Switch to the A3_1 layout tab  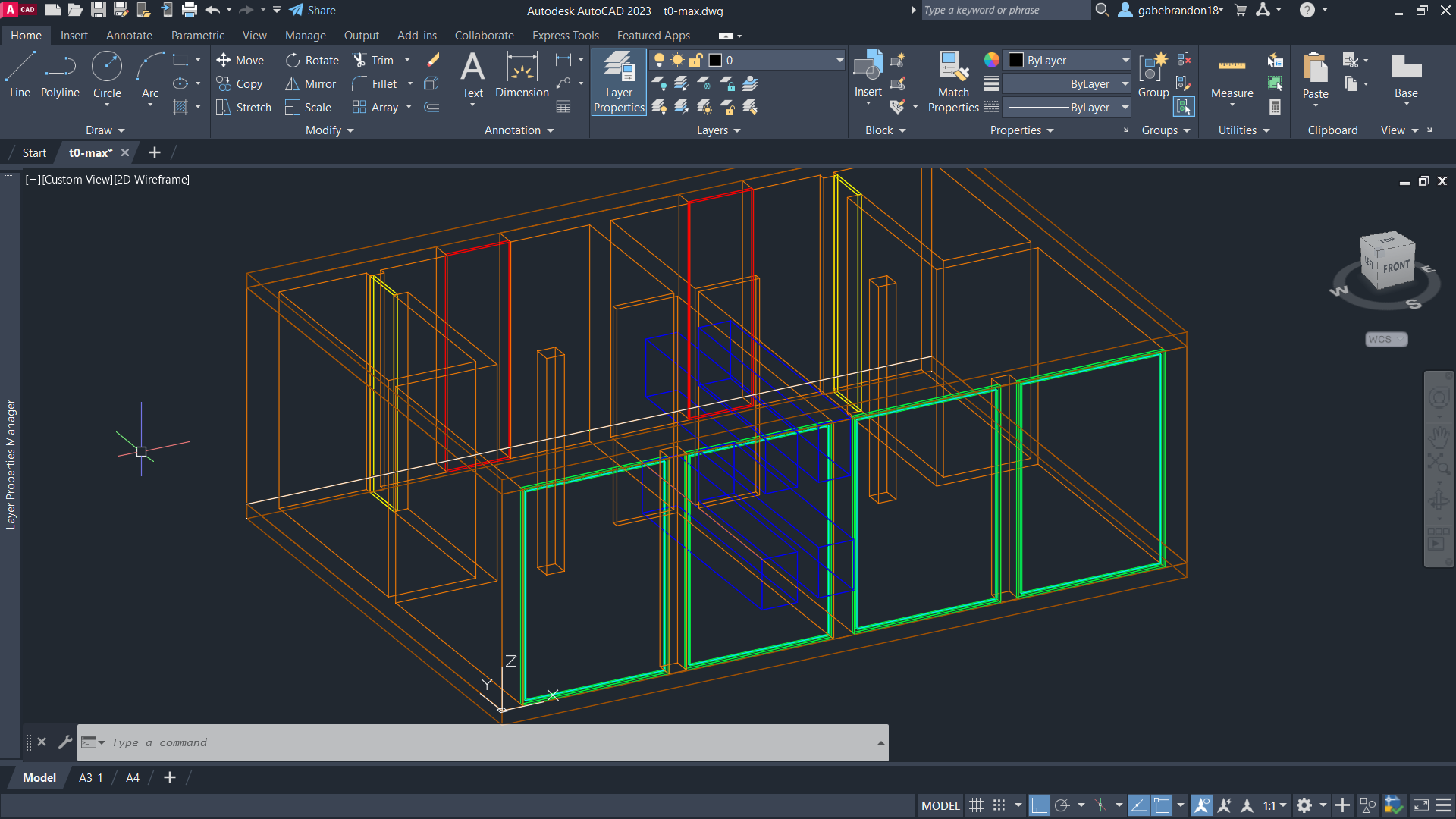[90, 778]
